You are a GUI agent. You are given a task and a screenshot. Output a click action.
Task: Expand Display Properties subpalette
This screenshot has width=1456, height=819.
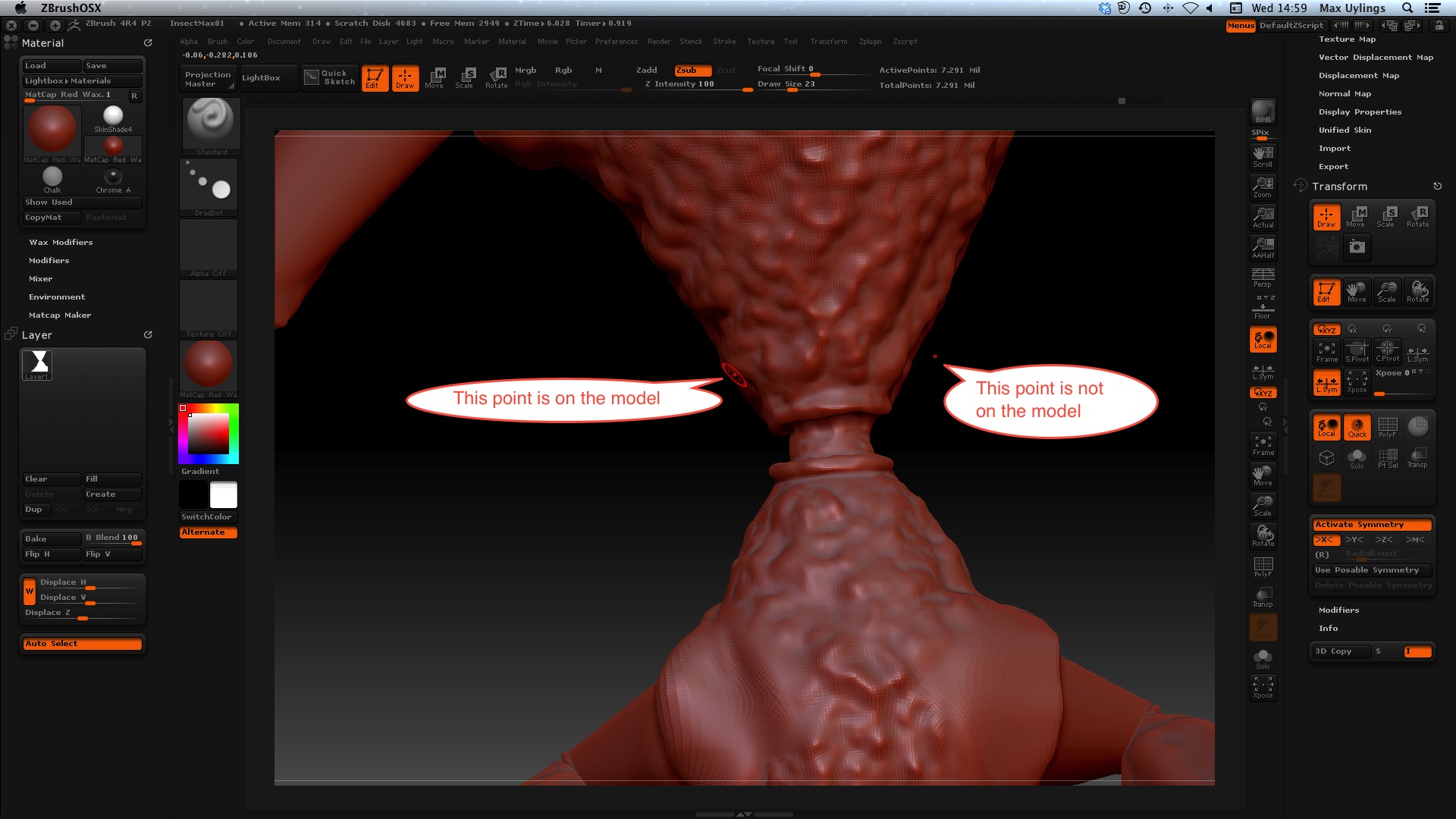(1360, 112)
